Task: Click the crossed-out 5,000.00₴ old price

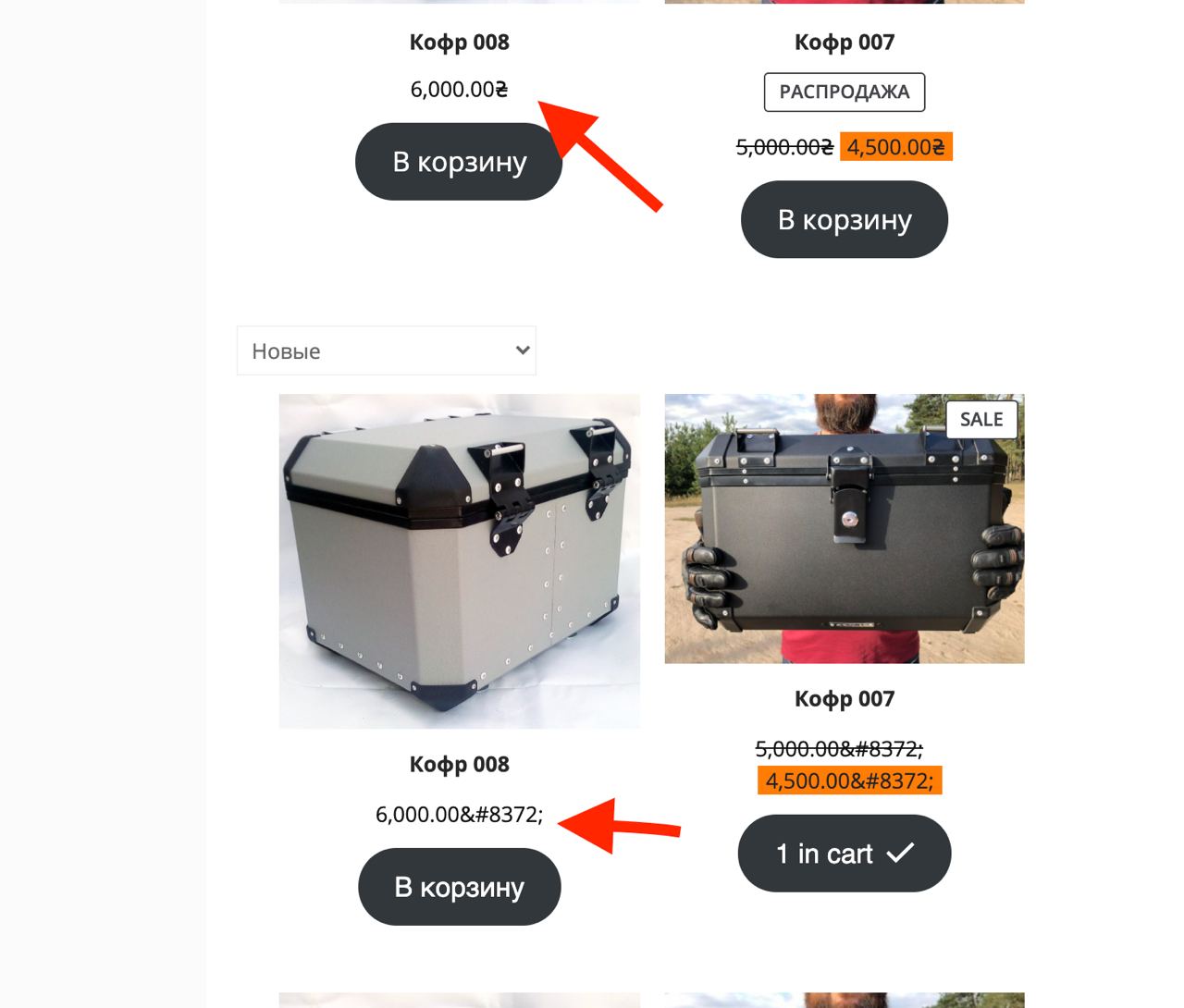Action: 784,147
